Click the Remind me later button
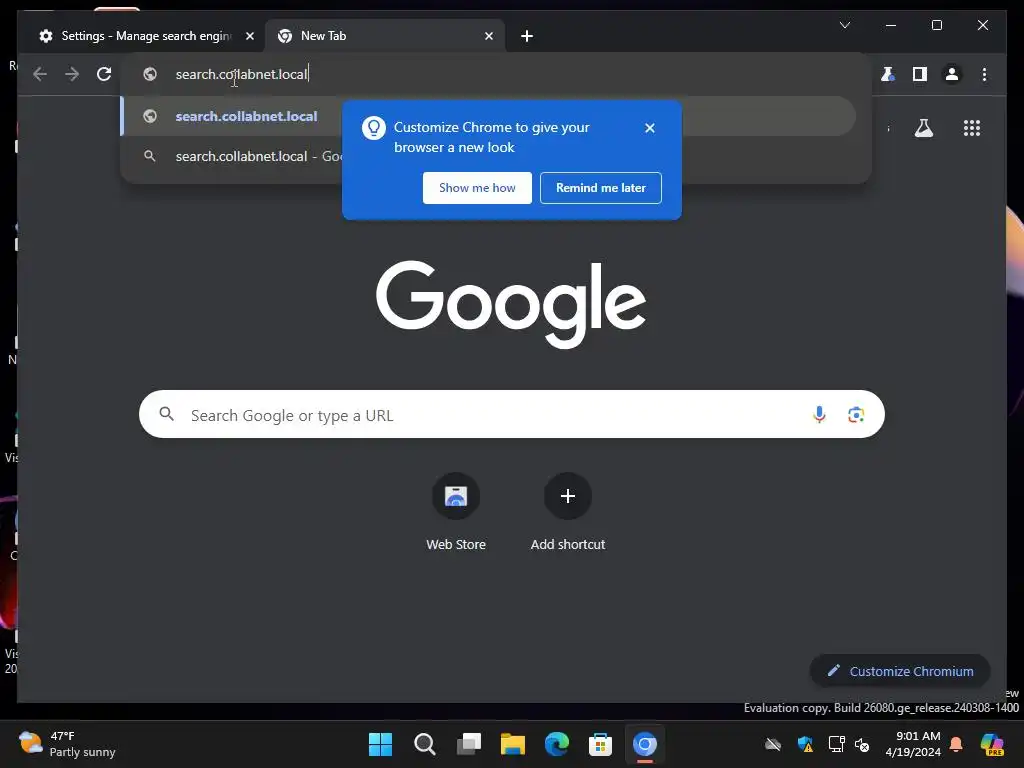 pos(601,188)
